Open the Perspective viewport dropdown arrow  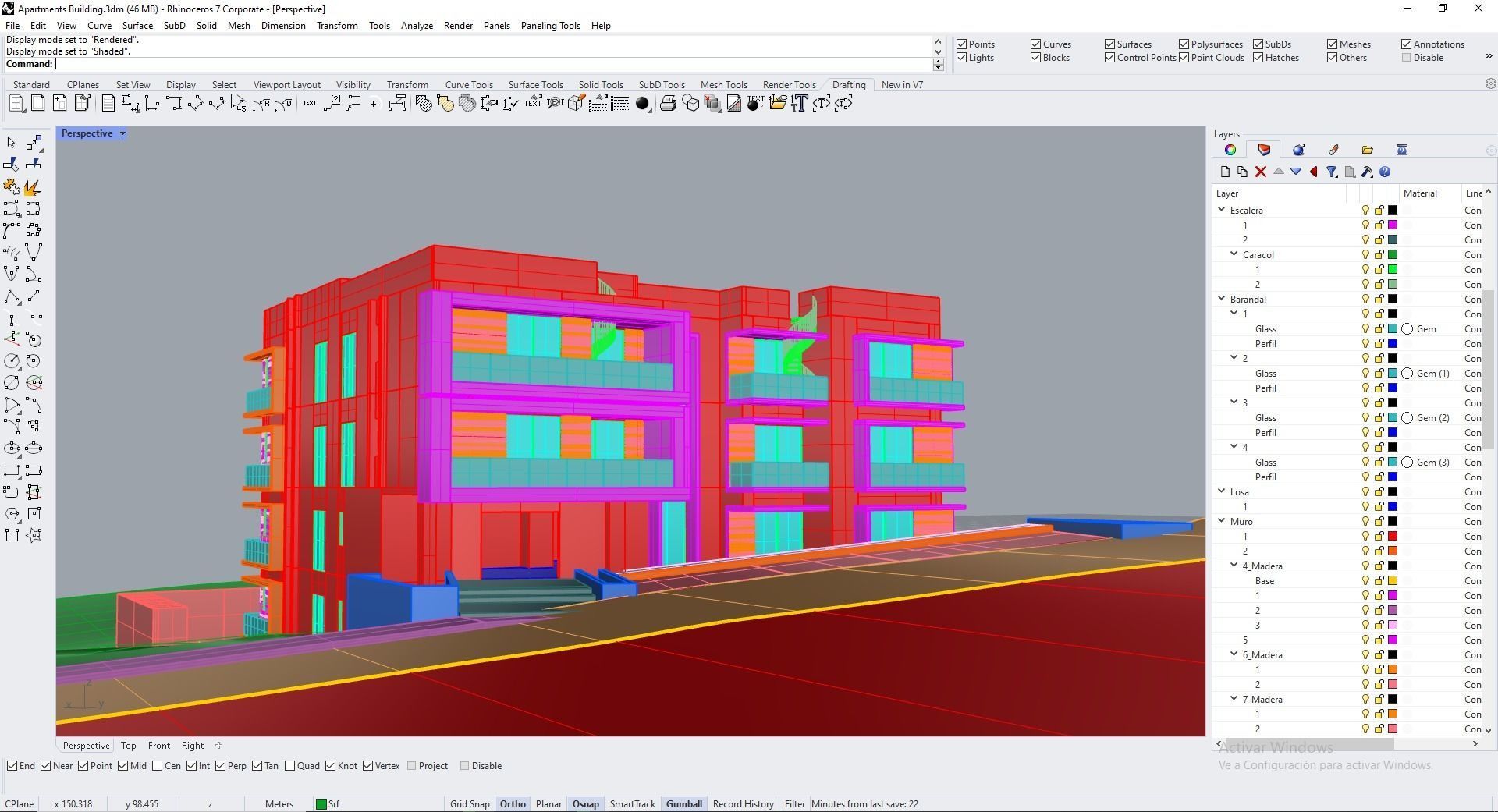(x=122, y=133)
